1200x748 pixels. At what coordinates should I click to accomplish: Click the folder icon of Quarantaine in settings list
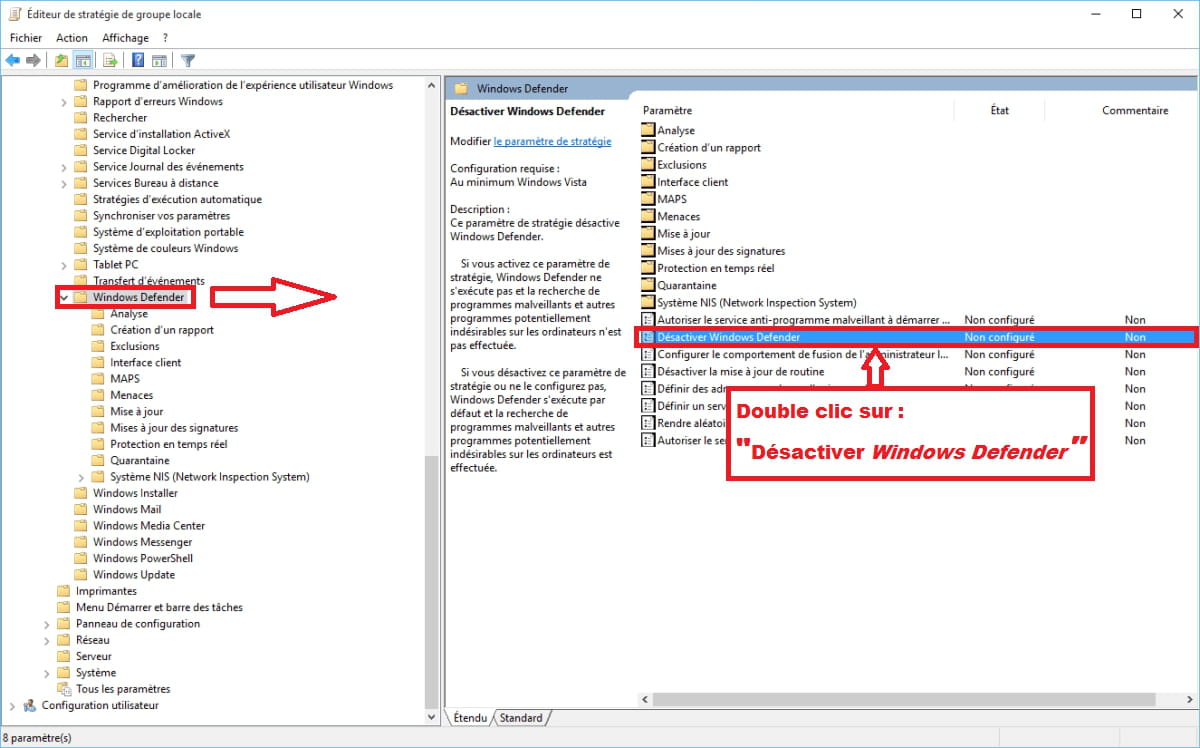pos(648,285)
